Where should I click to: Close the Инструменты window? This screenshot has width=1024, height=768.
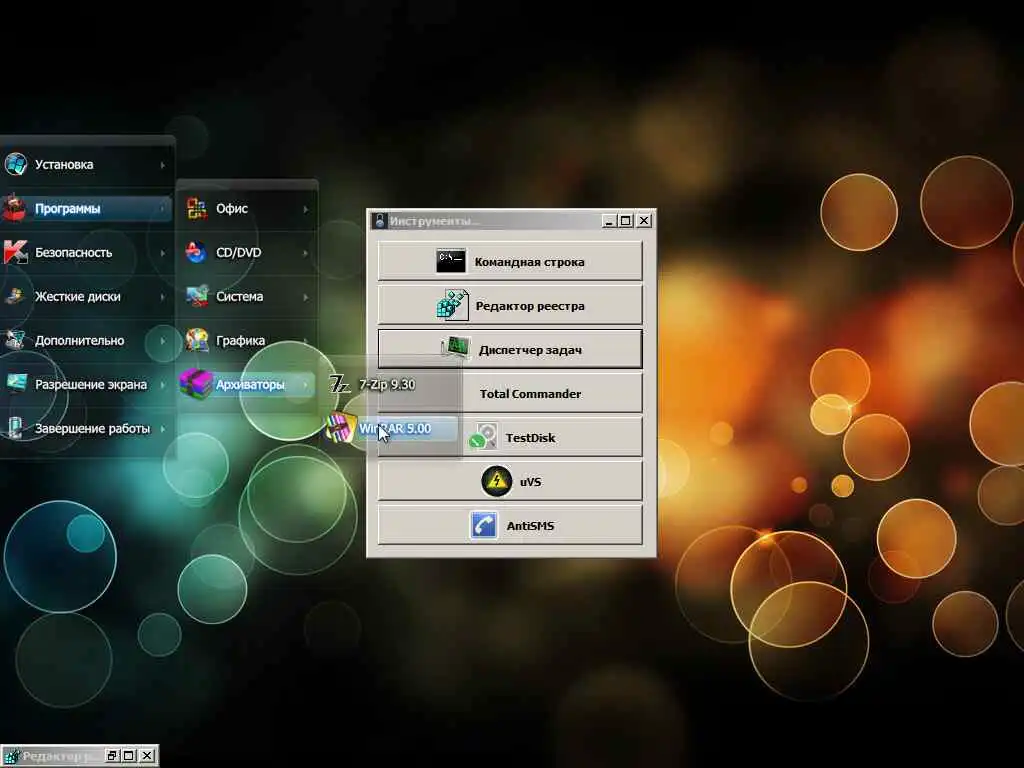[x=644, y=221]
